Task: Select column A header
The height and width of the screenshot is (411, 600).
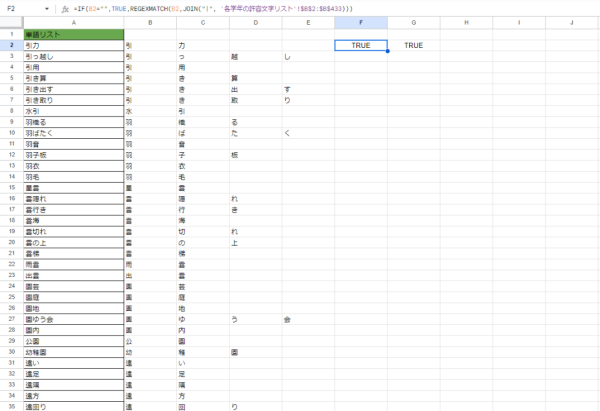Action: click(x=73, y=22)
